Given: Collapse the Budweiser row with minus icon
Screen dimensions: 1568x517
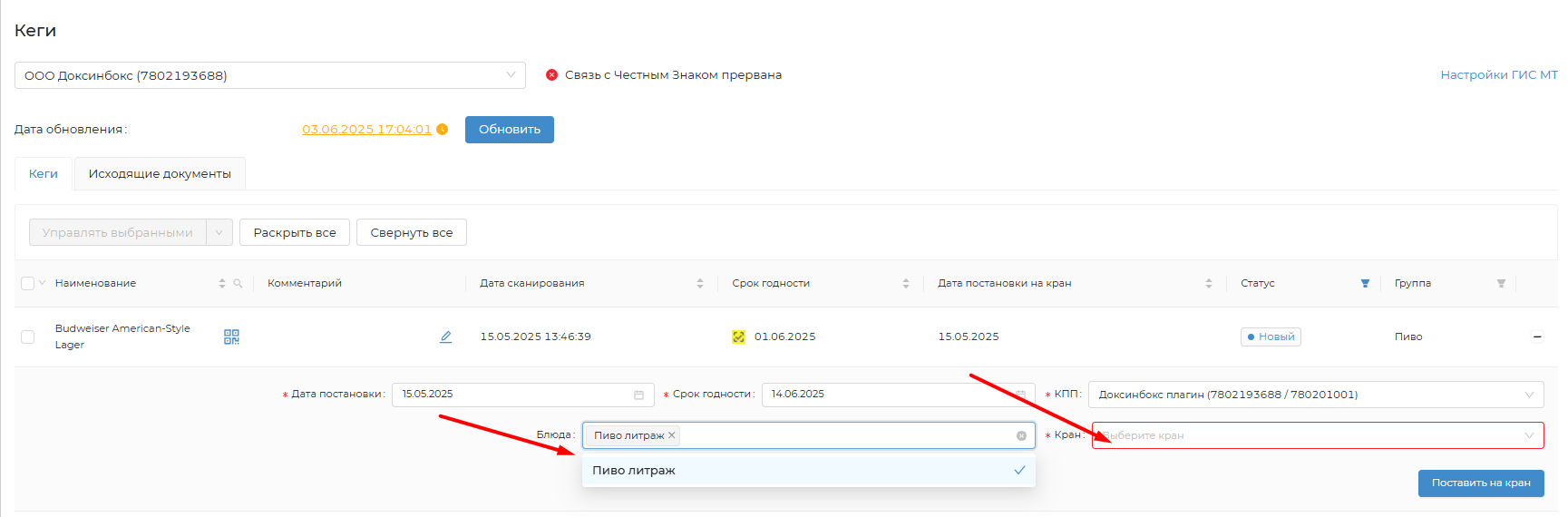Looking at the screenshot, I should click(1537, 337).
